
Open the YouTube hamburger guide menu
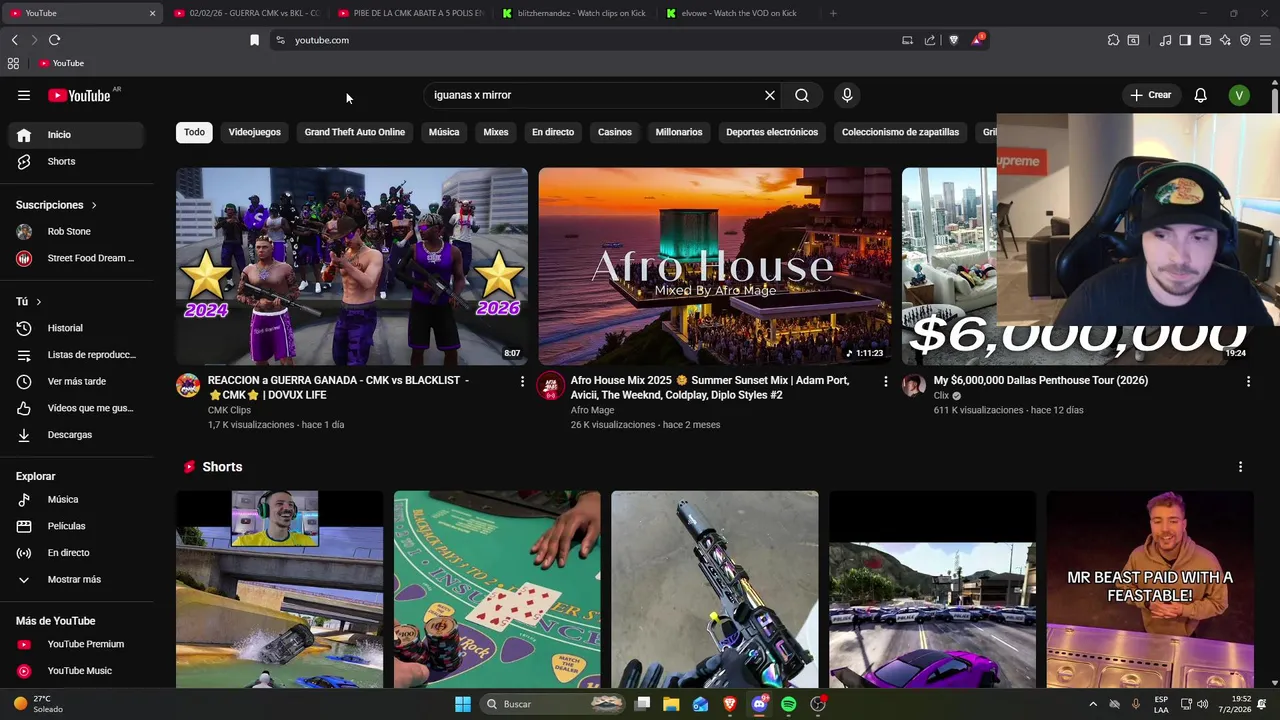(x=24, y=95)
